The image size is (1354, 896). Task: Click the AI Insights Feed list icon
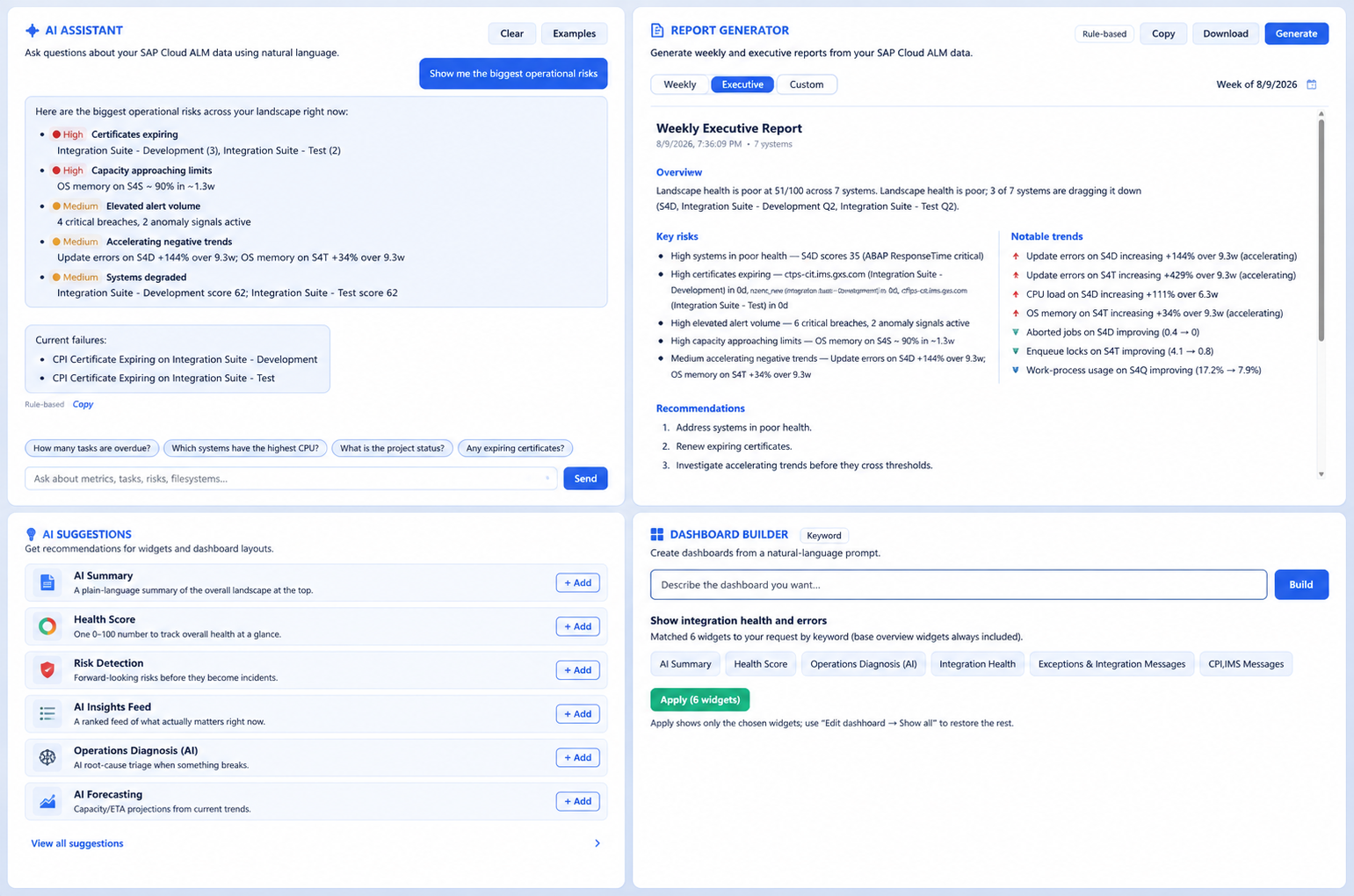pos(47,713)
